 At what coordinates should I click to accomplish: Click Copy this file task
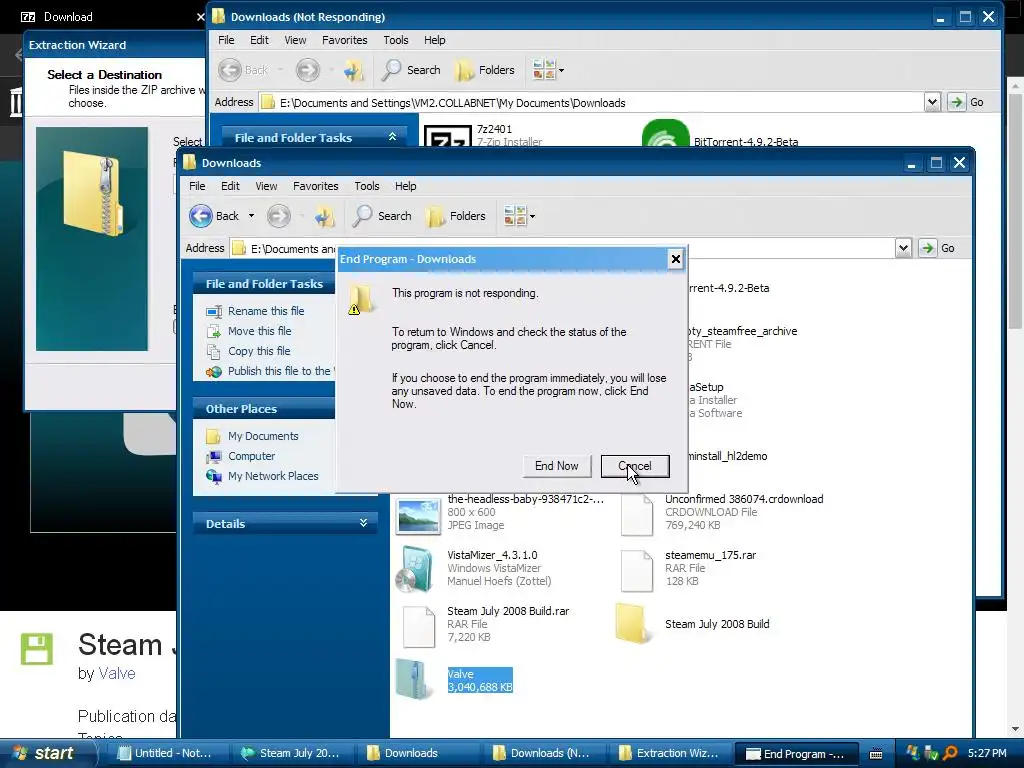pyautogui.click(x=259, y=351)
